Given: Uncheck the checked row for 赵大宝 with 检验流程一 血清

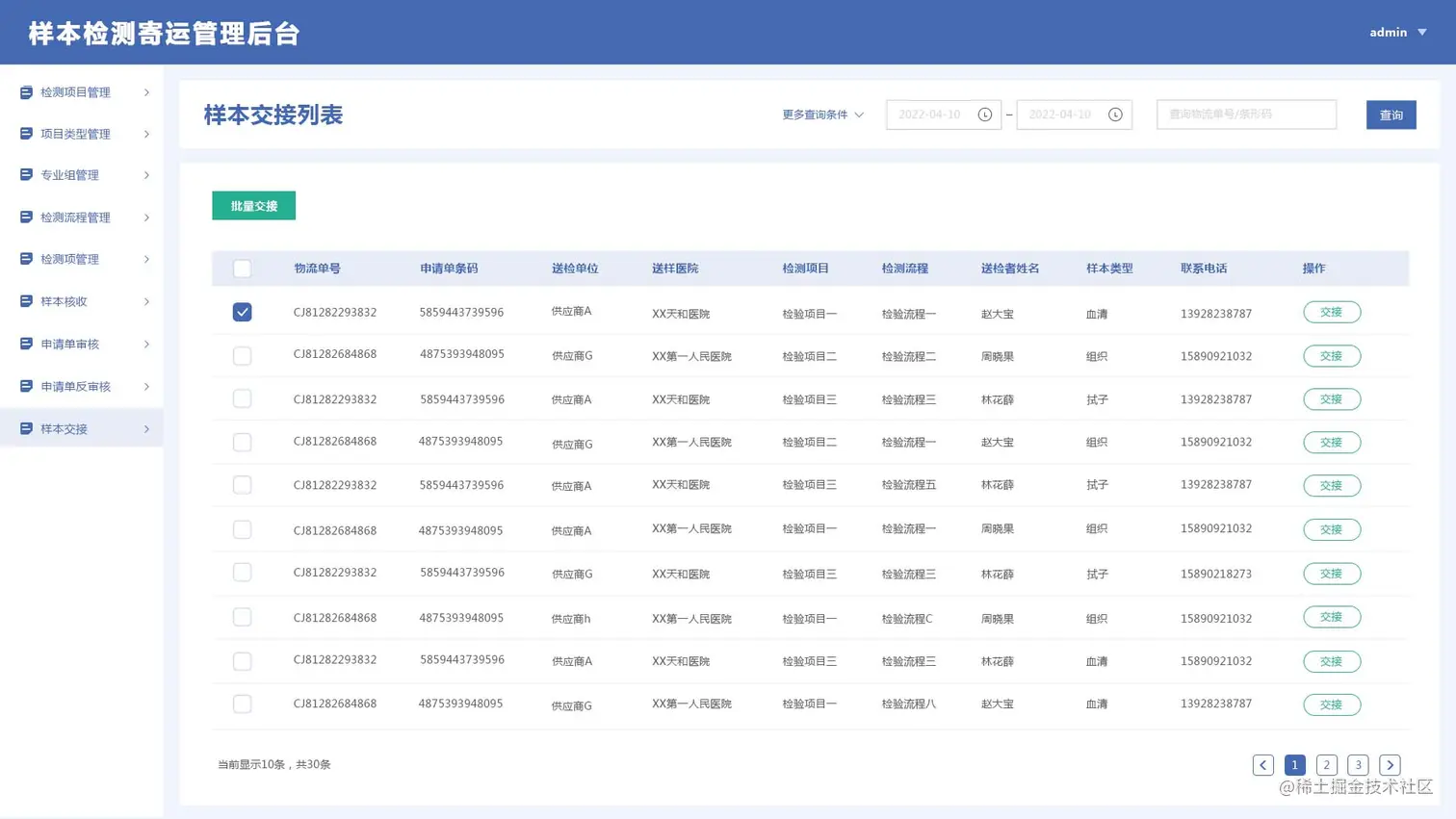Looking at the screenshot, I should pos(242,312).
